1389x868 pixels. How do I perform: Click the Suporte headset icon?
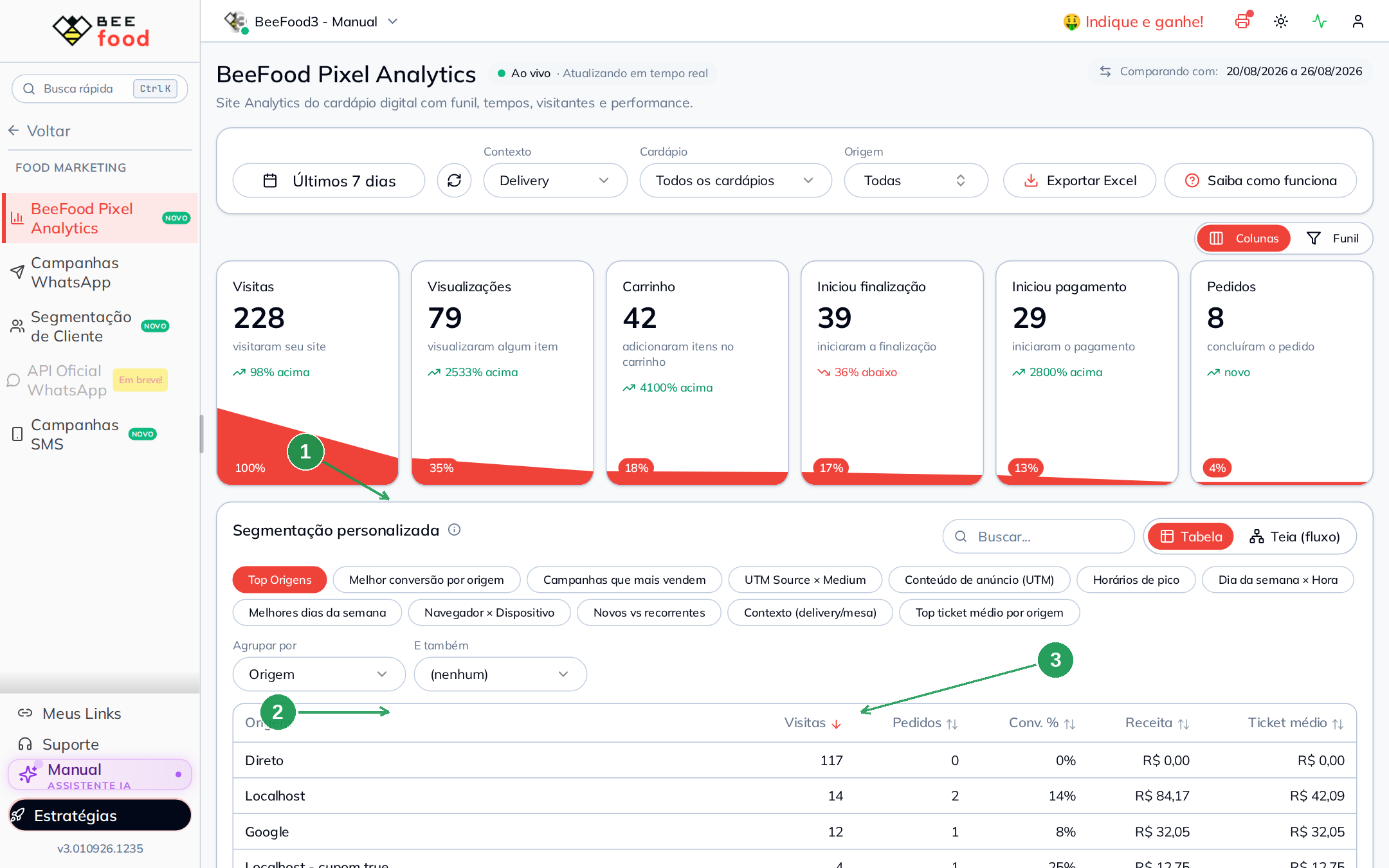[25, 744]
